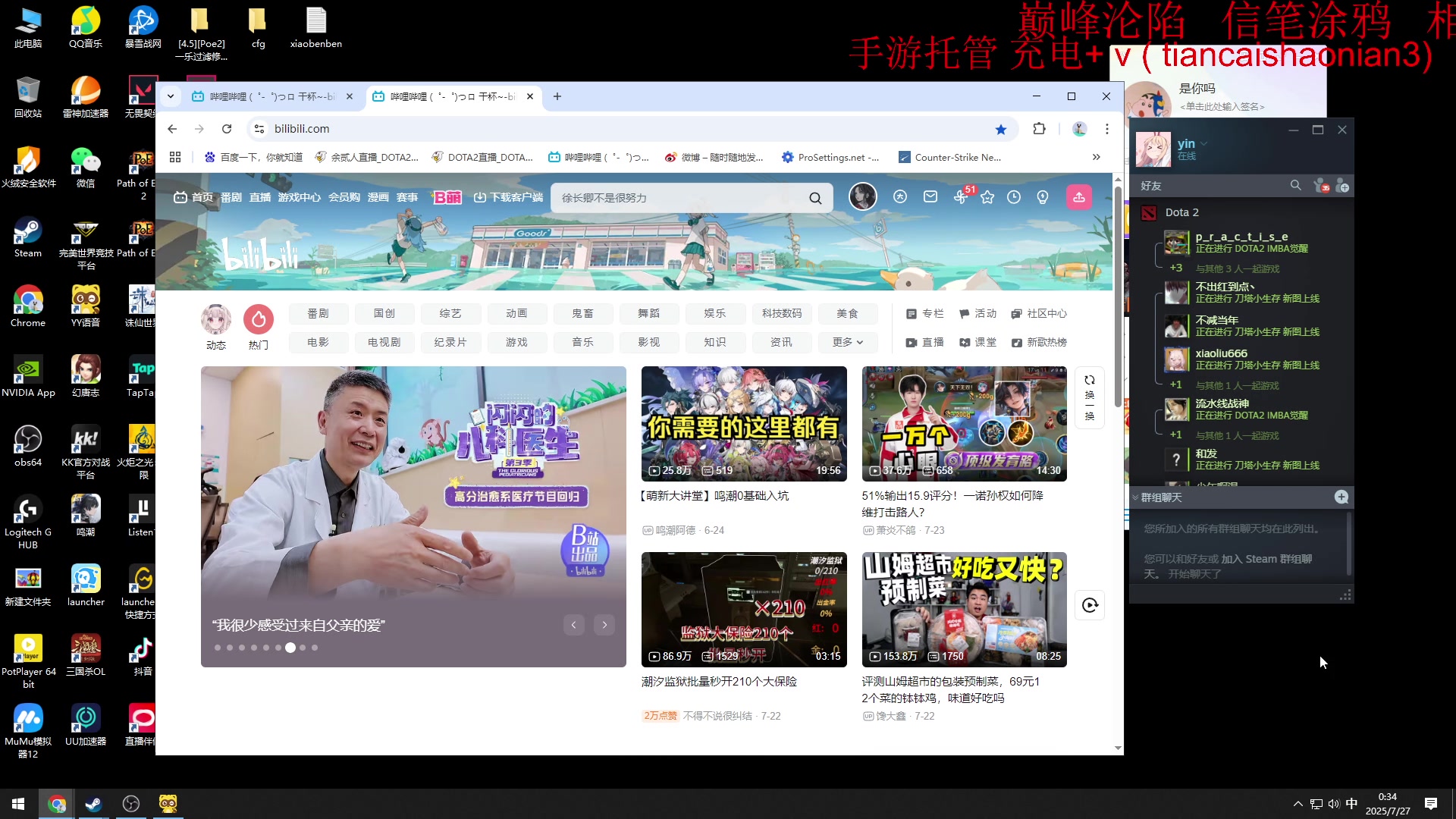This screenshot has height=819, width=1456.
Task: Open 会员购 in Bilibili top nav
Action: click(344, 197)
